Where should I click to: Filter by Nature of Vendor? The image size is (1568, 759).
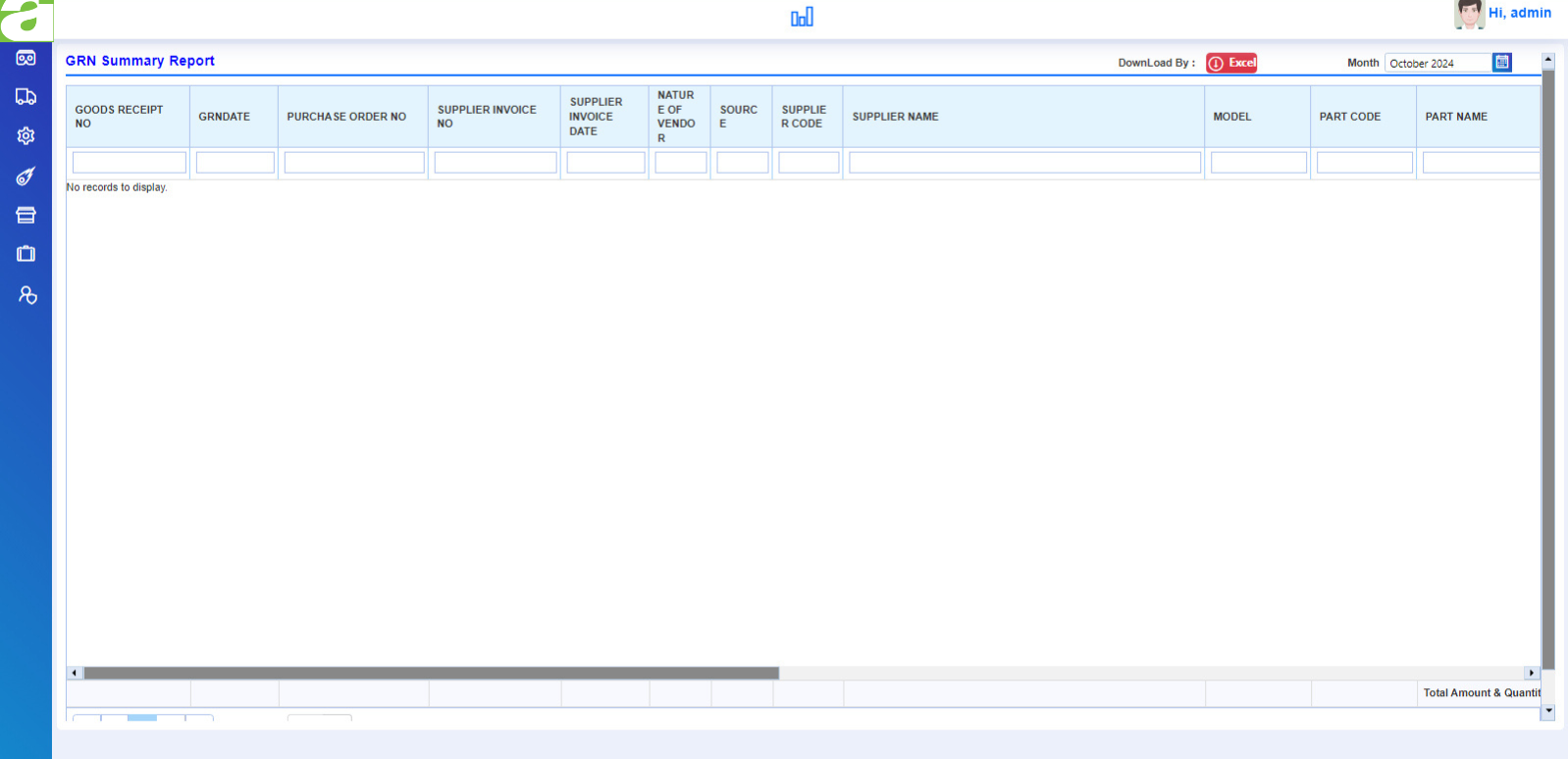coord(681,162)
